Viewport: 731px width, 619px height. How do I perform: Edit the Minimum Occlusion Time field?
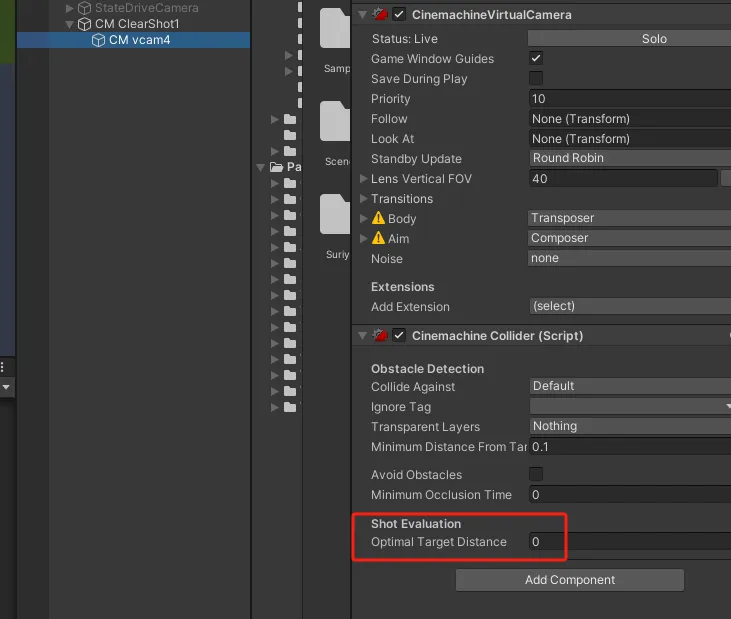[x=630, y=495]
